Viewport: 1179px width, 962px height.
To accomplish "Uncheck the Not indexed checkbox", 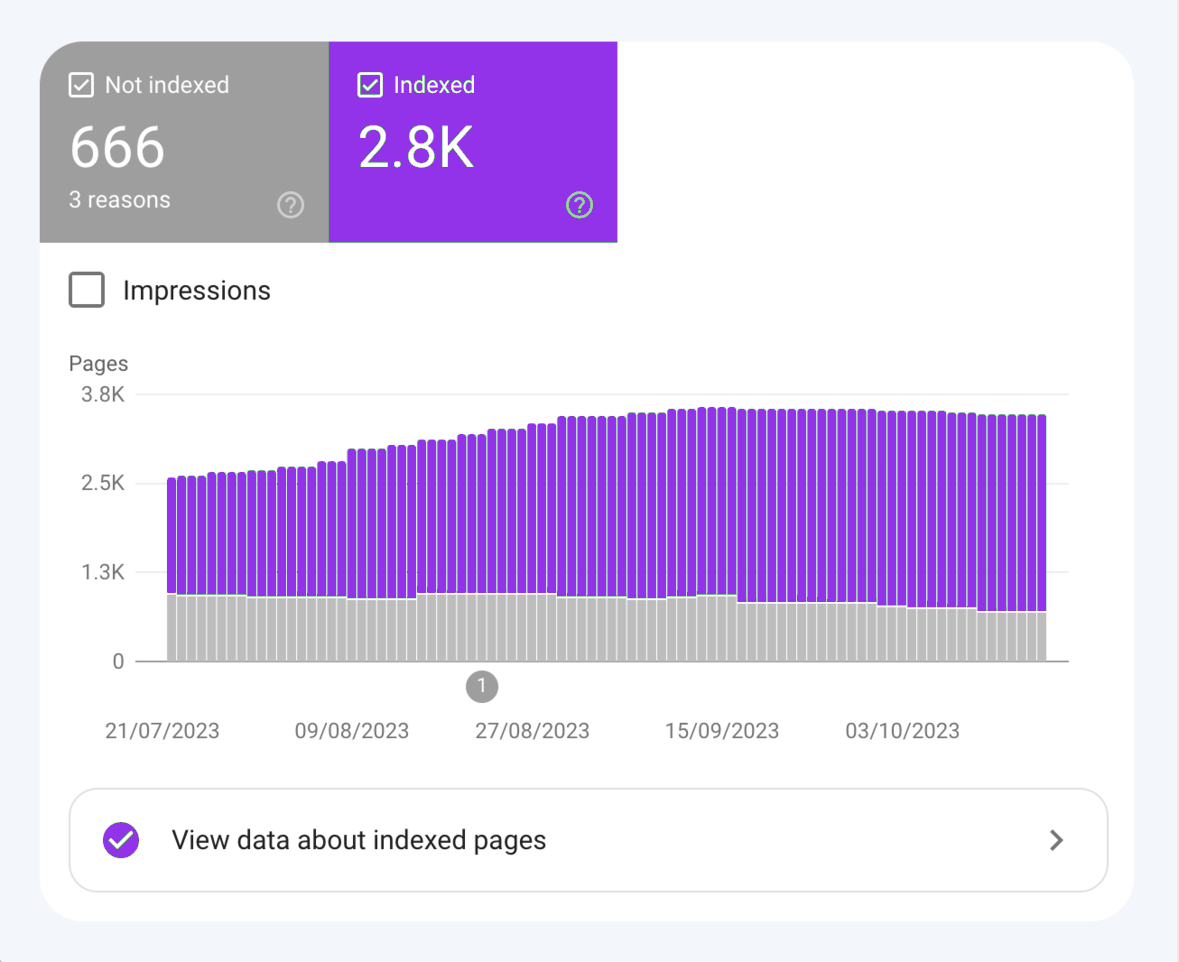I will (81, 86).
